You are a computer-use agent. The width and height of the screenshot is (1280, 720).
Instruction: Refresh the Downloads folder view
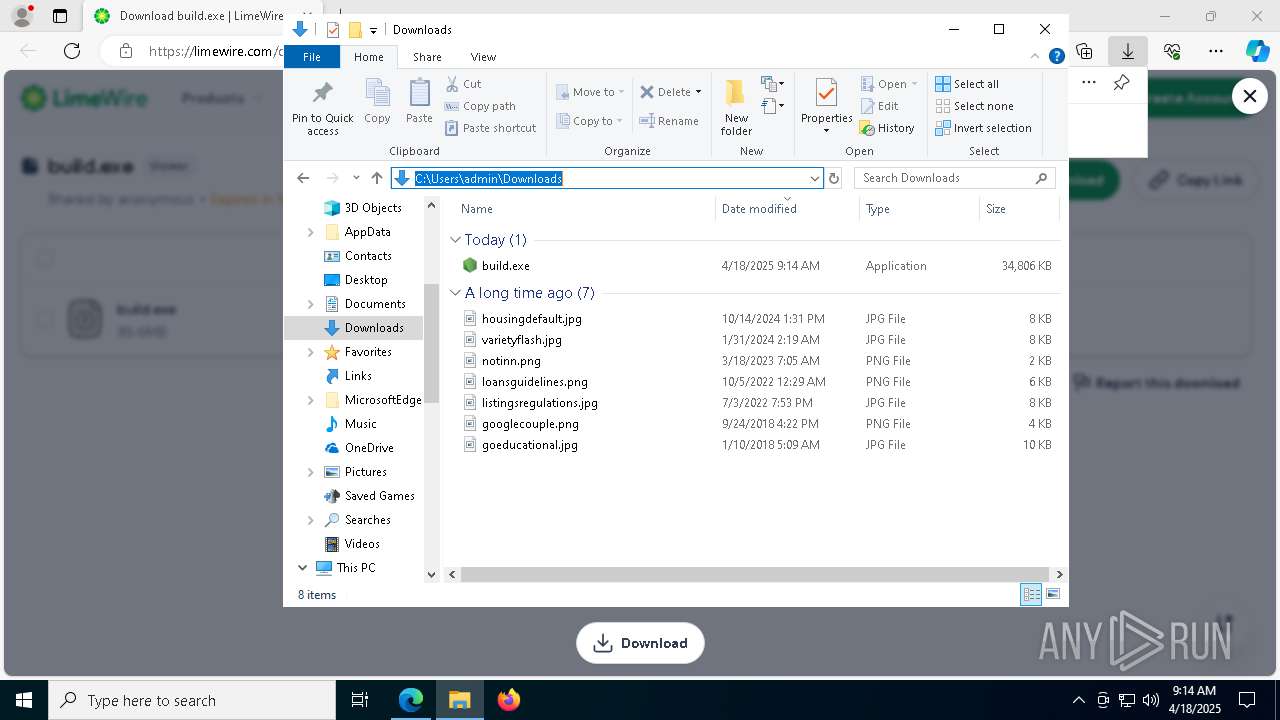click(x=834, y=178)
